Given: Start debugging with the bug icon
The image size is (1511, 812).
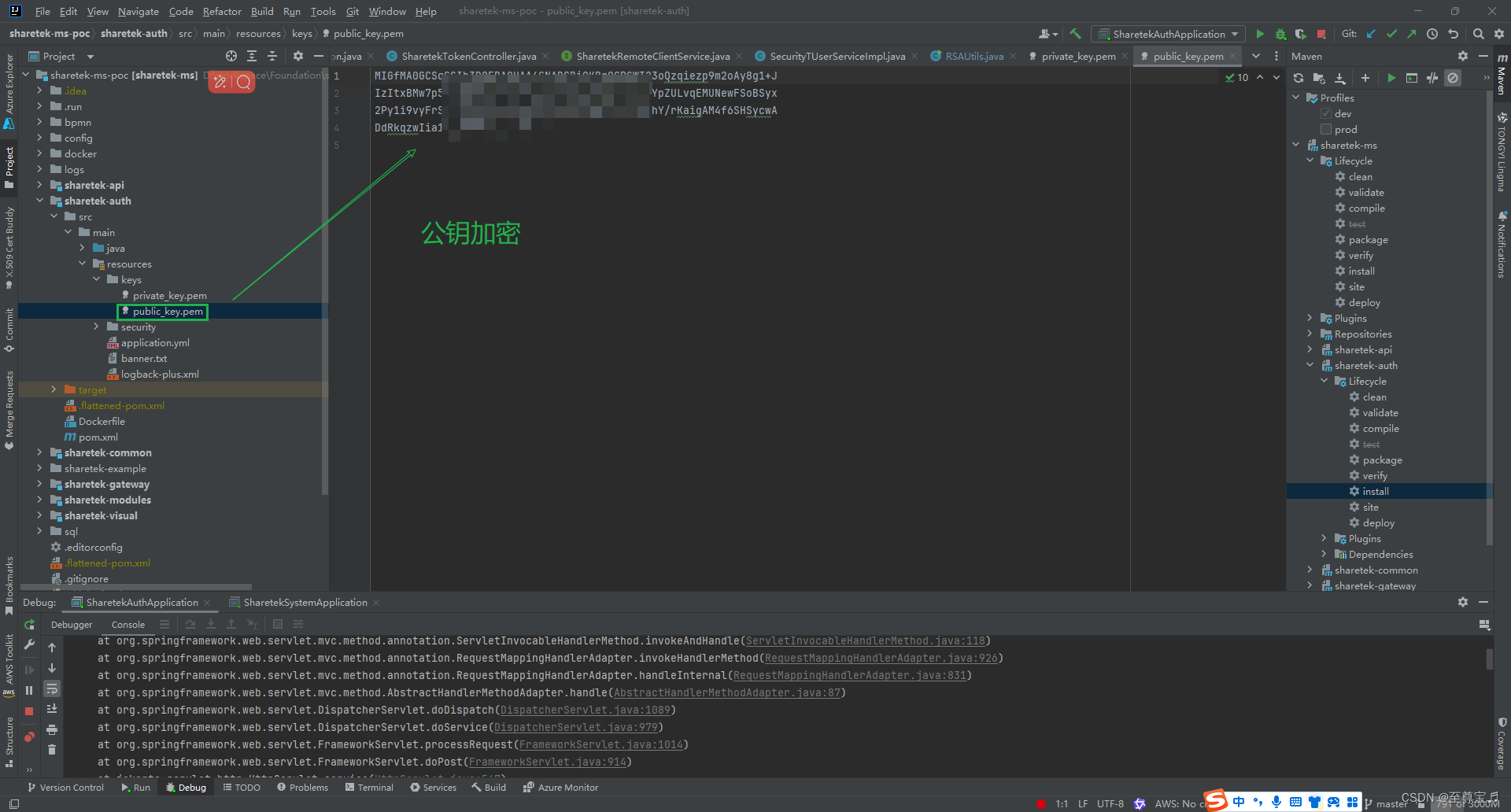Looking at the screenshot, I should tap(1280, 34).
